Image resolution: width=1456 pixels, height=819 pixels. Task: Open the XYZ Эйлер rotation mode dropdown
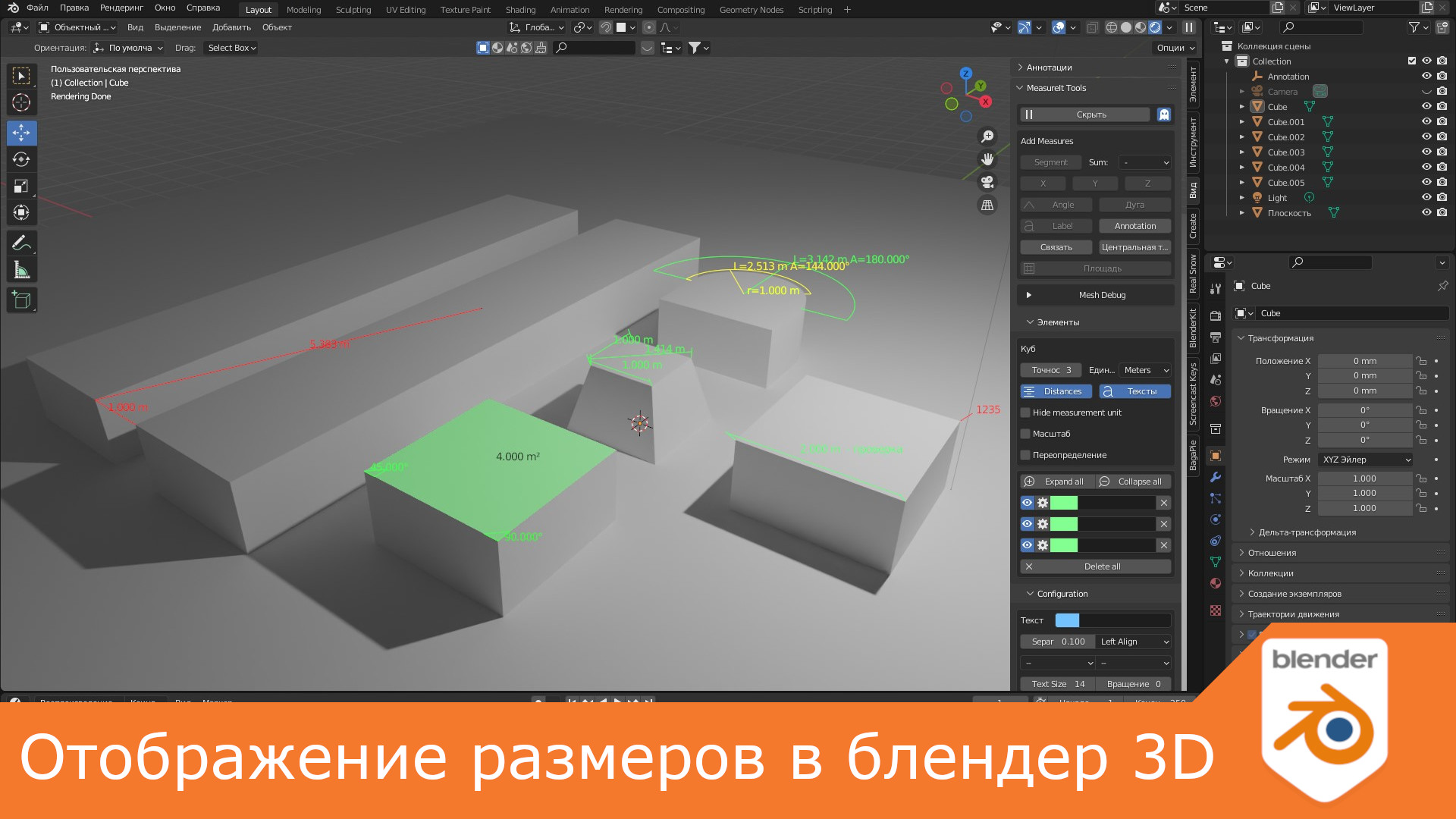pyautogui.click(x=1364, y=459)
